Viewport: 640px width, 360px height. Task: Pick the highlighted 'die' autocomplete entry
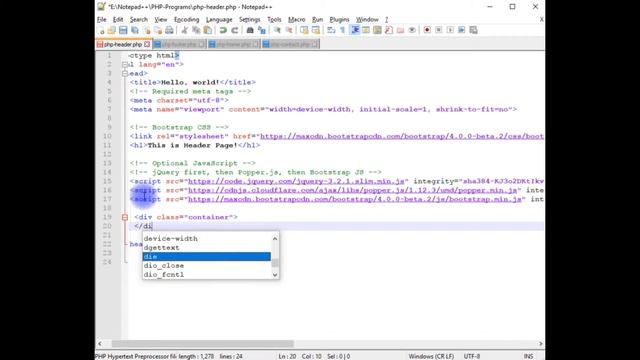tap(207, 256)
